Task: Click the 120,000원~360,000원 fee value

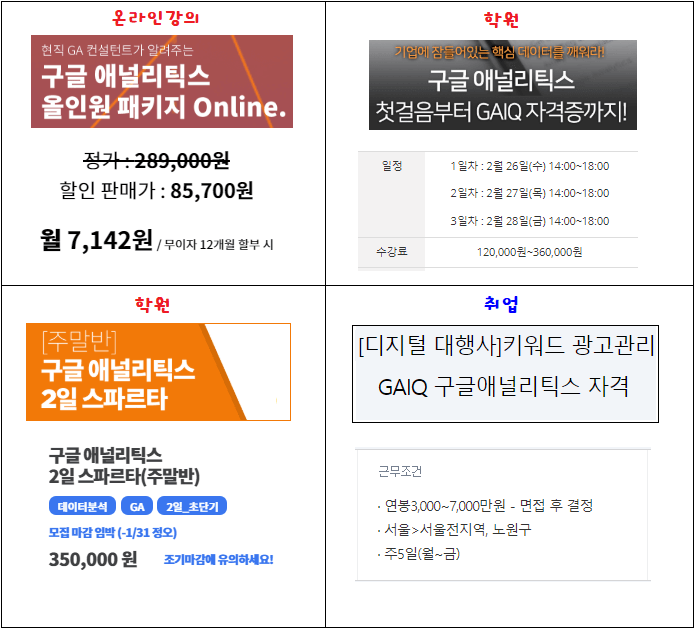Action: 530,252
